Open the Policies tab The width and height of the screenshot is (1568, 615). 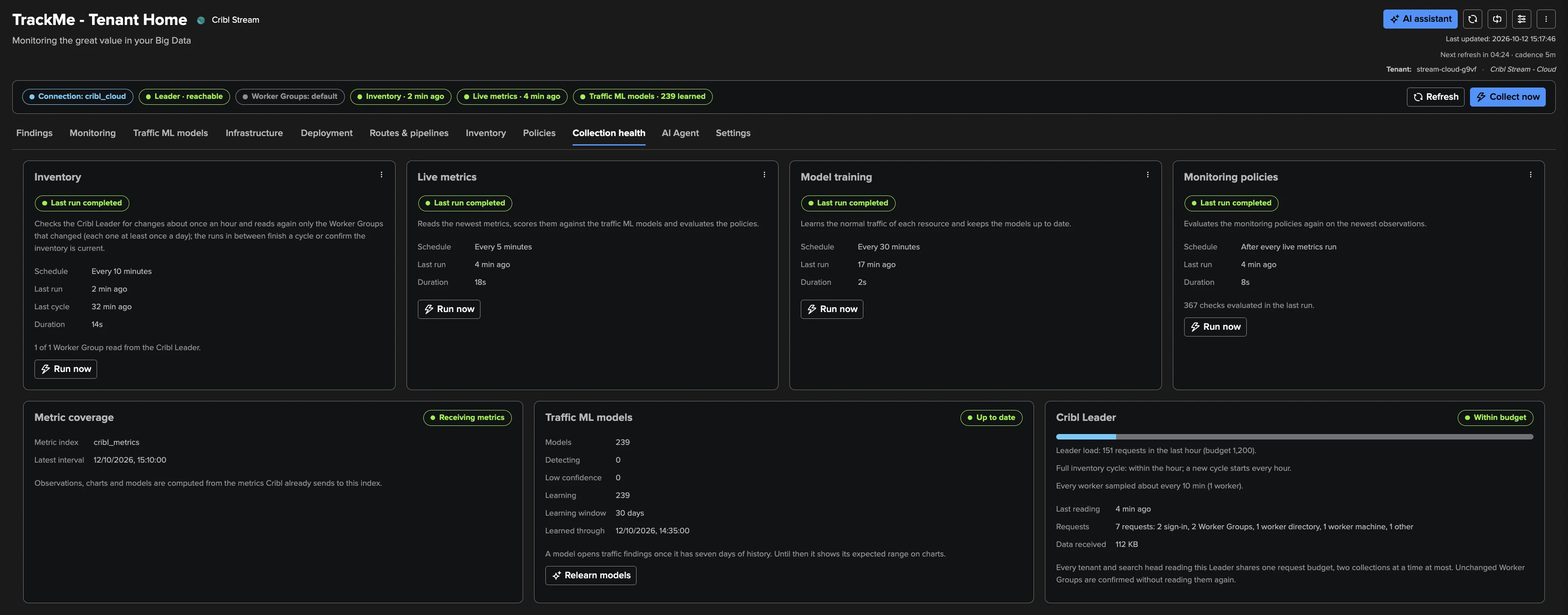539,133
